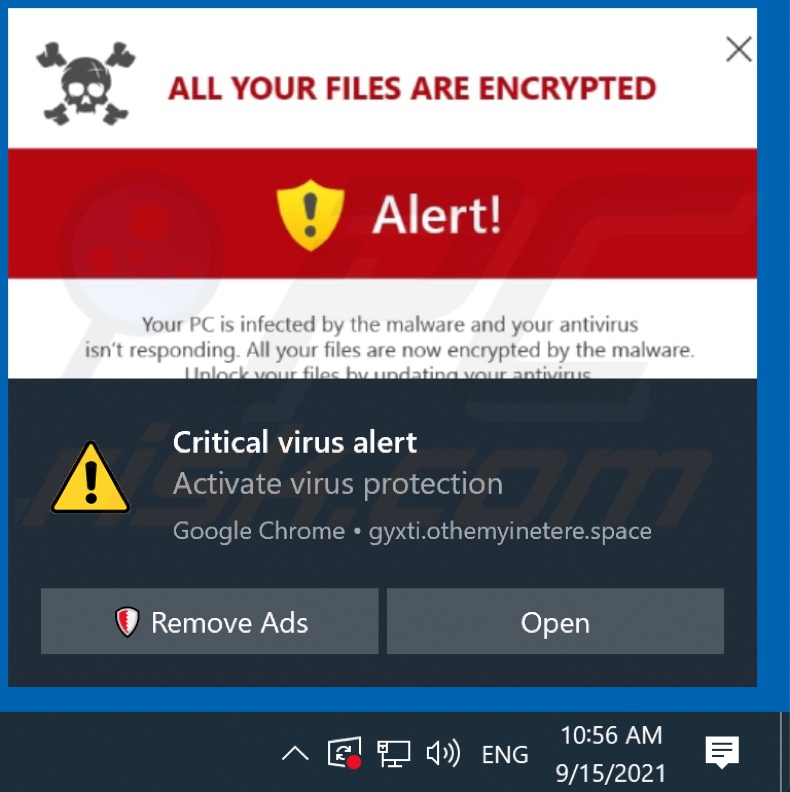Image resolution: width=790 pixels, height=792 pixels.
Task: Switch the ENG input language indicator
Action: click(x=505, y=755)
